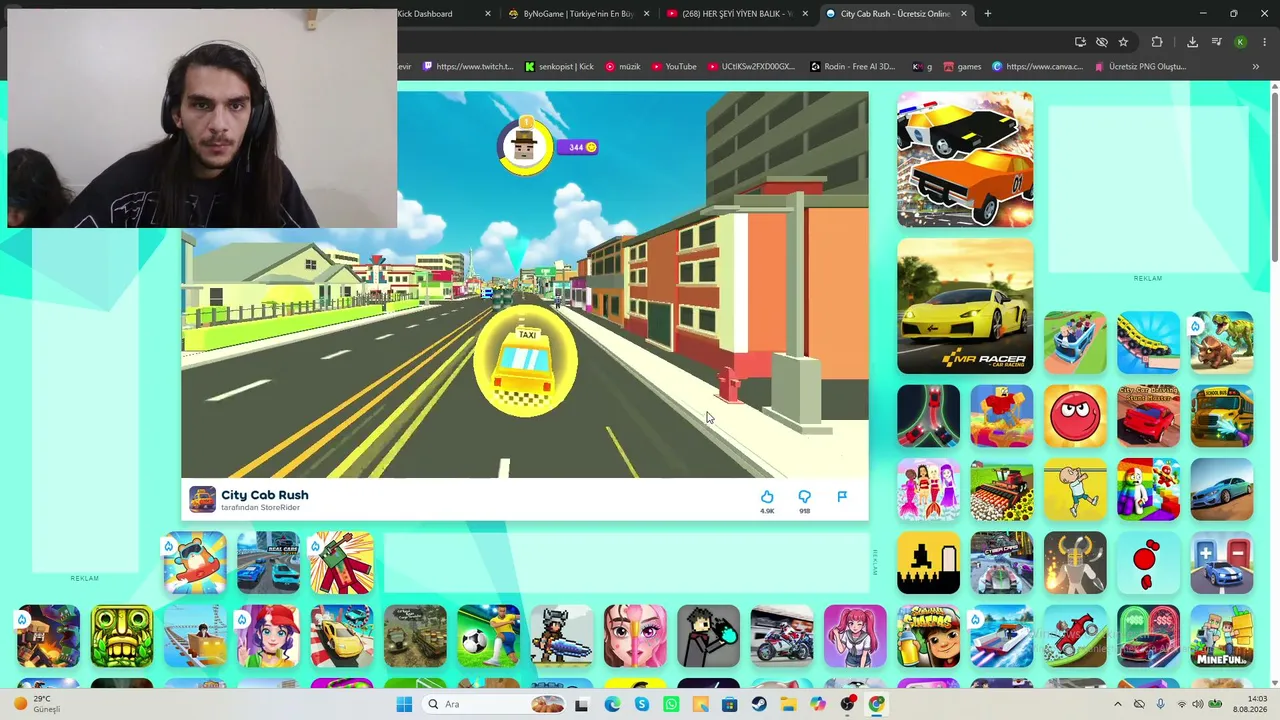Image resolution: width=1280 pixels, height=720 pixels.
Task: Open the police car chase game thumbnail
Action: (x=965, y=160)
